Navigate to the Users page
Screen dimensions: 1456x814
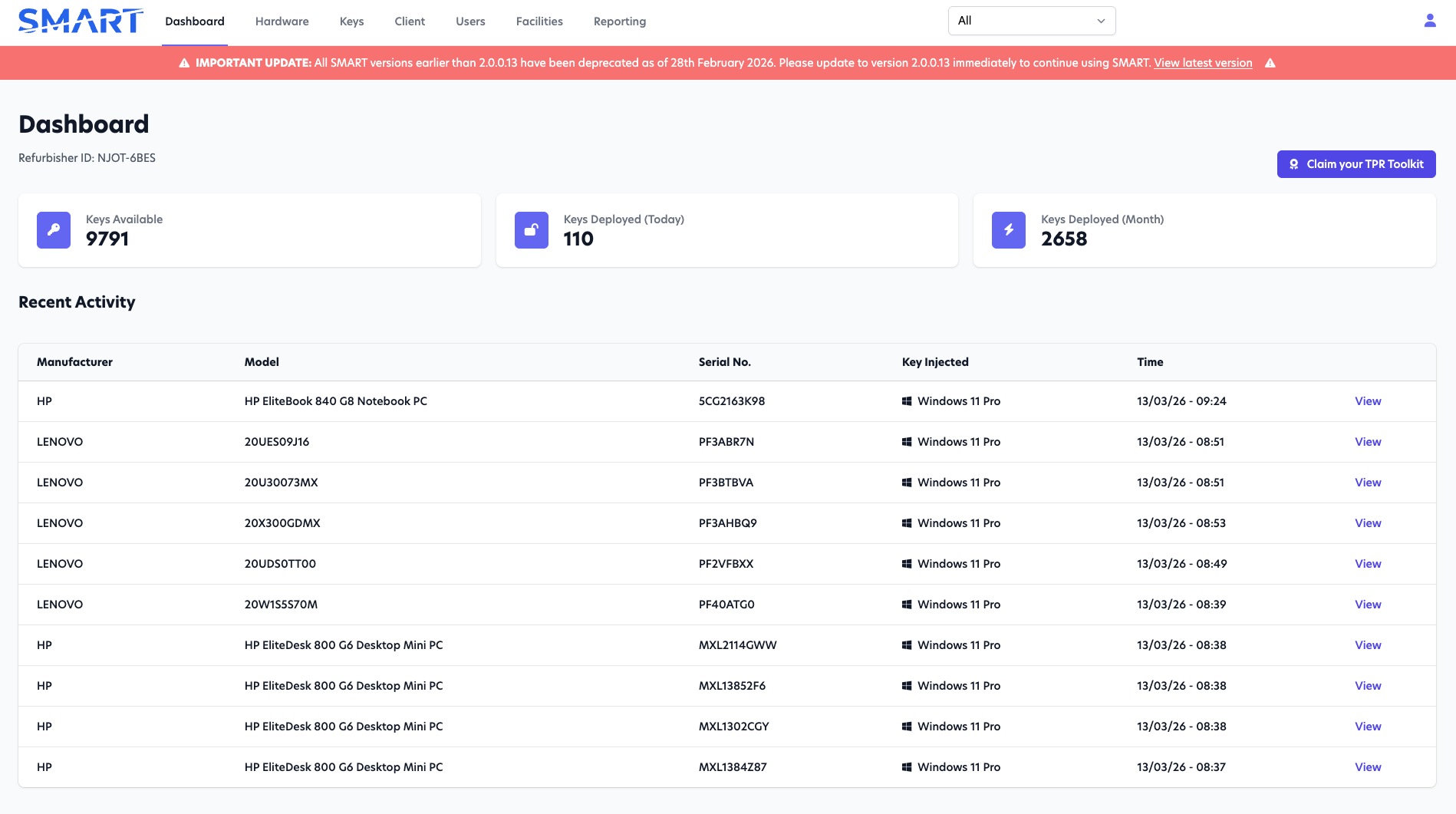[470, 21]
